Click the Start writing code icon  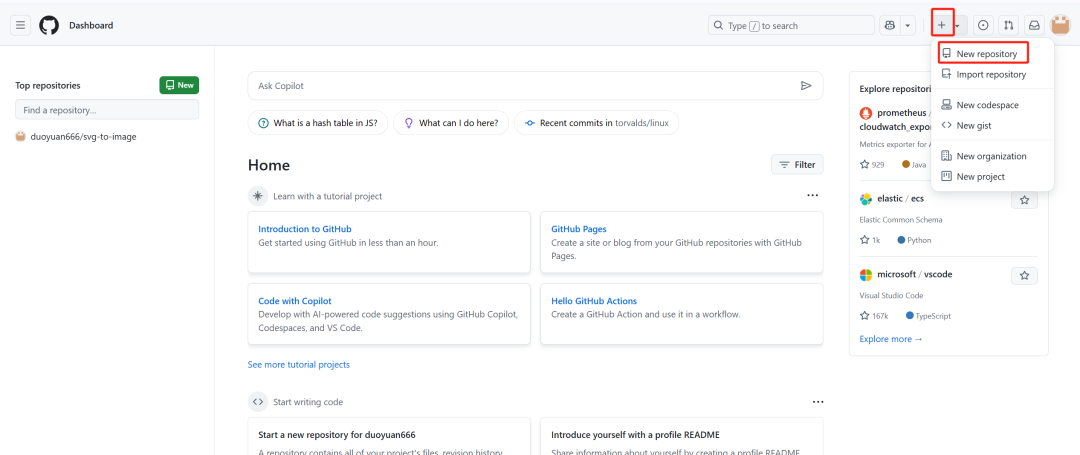(x=258, y=402)
